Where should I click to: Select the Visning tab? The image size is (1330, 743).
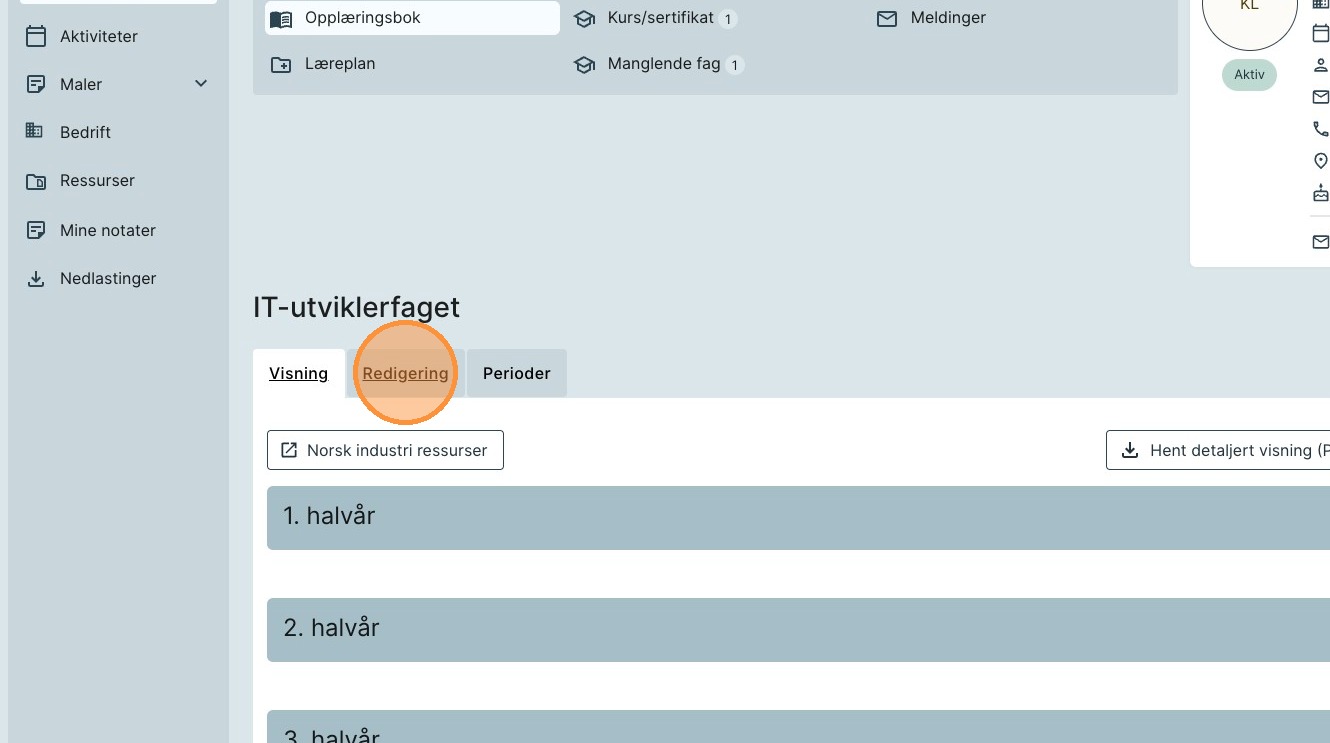click(298, 373)
